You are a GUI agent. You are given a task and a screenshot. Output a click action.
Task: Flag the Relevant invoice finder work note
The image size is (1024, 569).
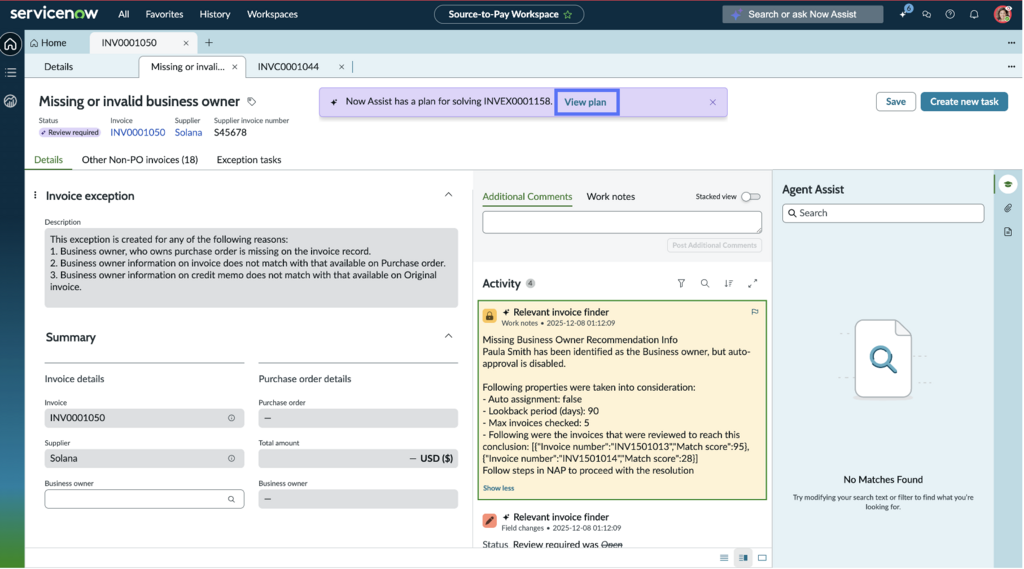[x=754, y=312]
